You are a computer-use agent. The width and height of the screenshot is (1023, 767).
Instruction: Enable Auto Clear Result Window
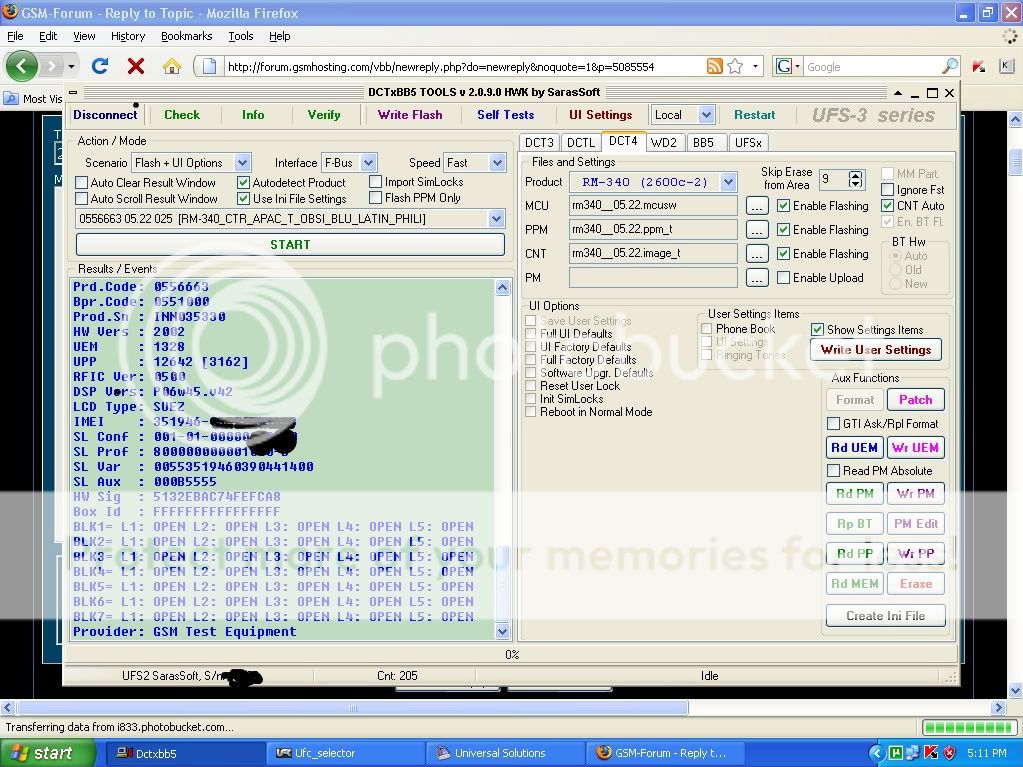click(x=82, y=183)
